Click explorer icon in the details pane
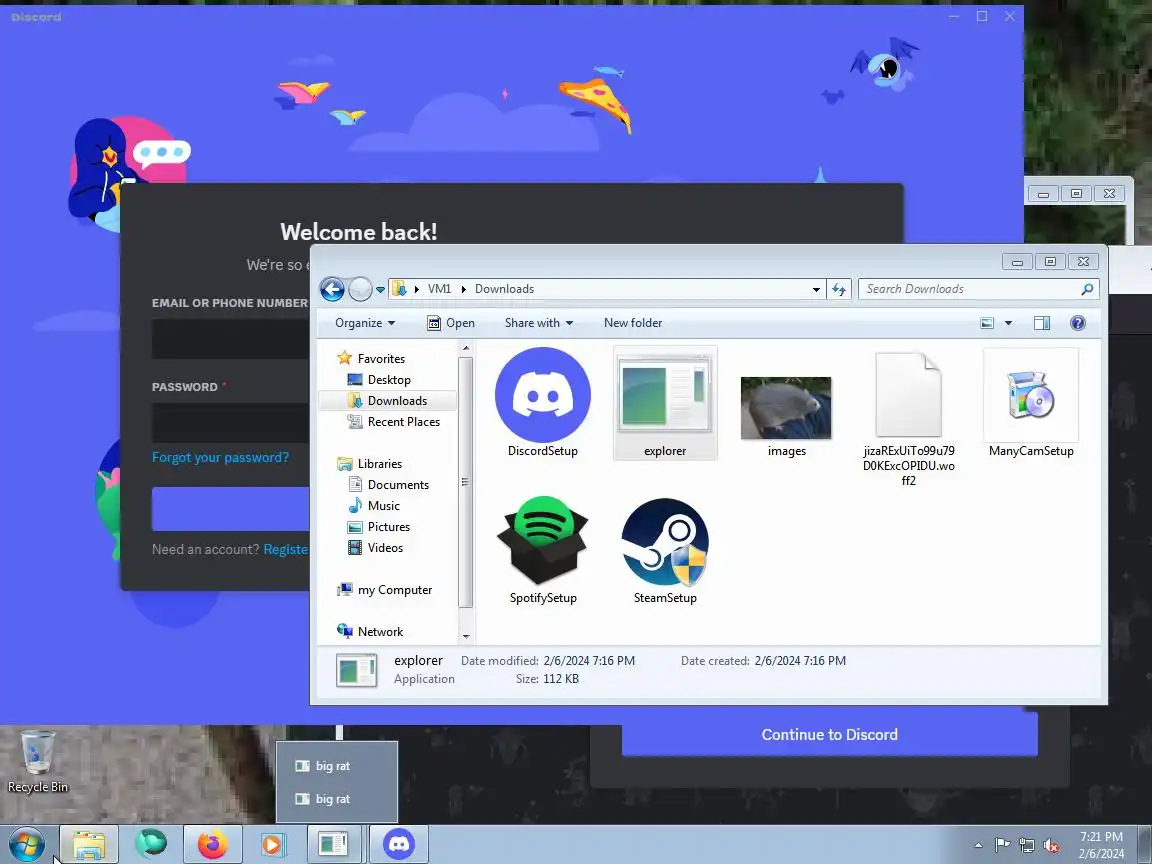This screenshot has width=1152, height=864. pyautogui.click(x=356, y=670)
